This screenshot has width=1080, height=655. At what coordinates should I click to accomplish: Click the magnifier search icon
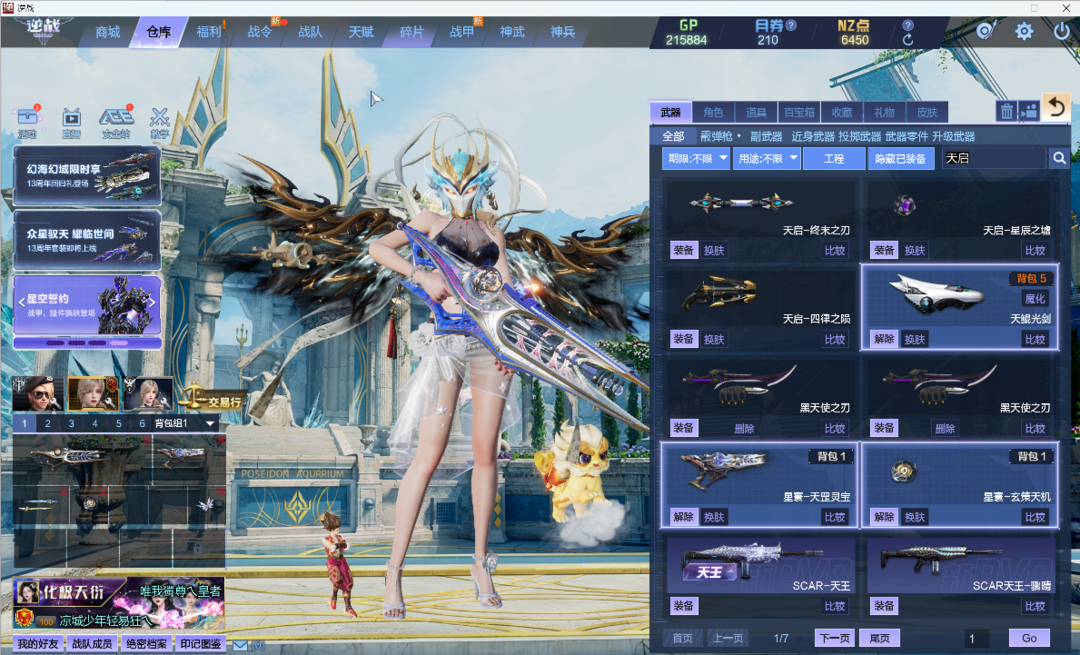pyautogui.click(x=1059, y=158)
